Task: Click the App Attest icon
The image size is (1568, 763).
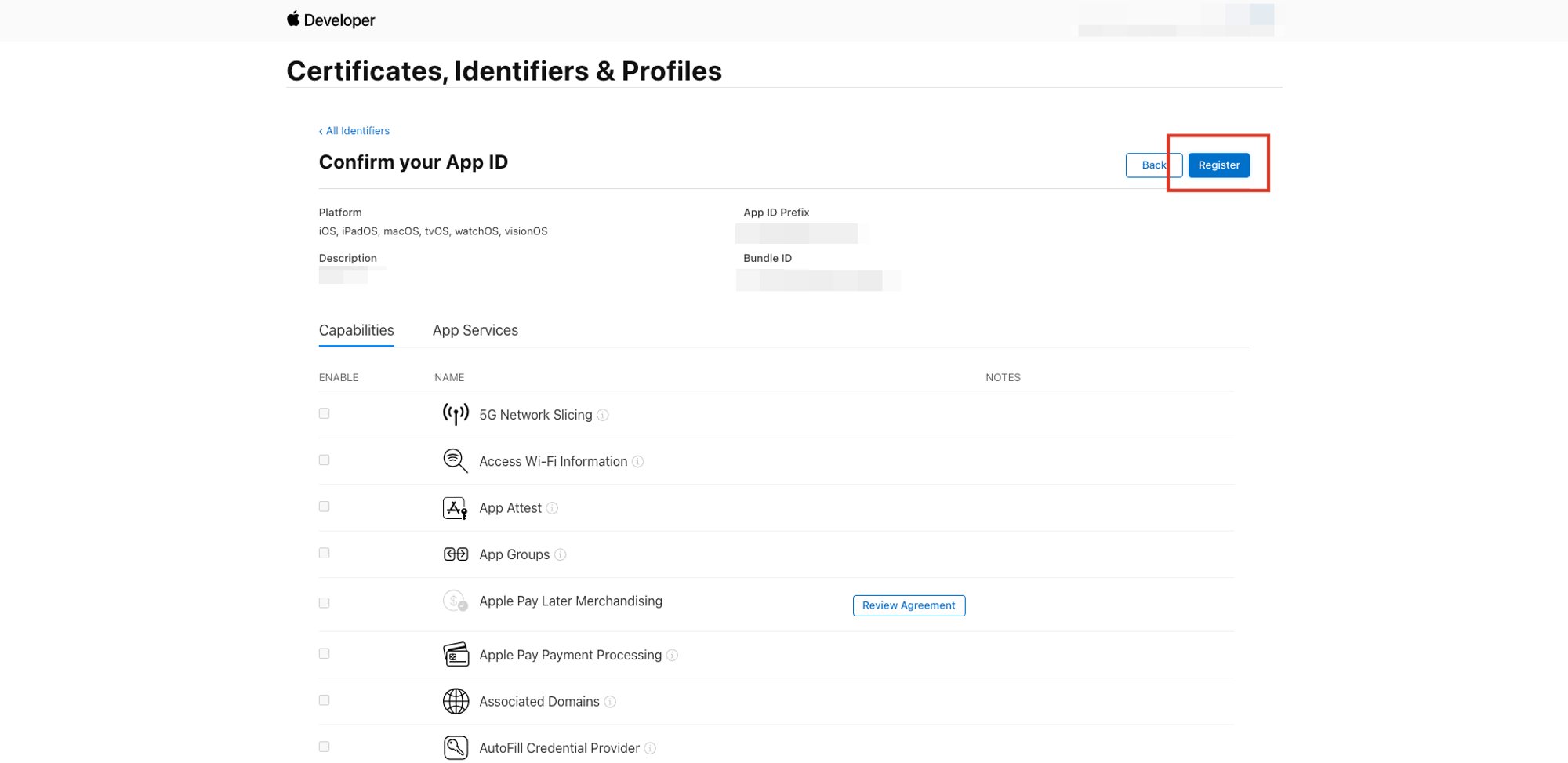Action: pos(456,508)
